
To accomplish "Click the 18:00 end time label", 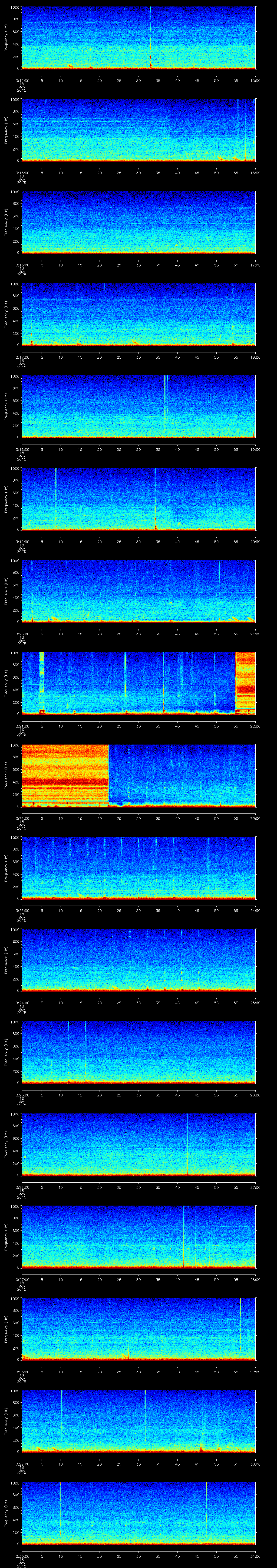I will point(255,357).
